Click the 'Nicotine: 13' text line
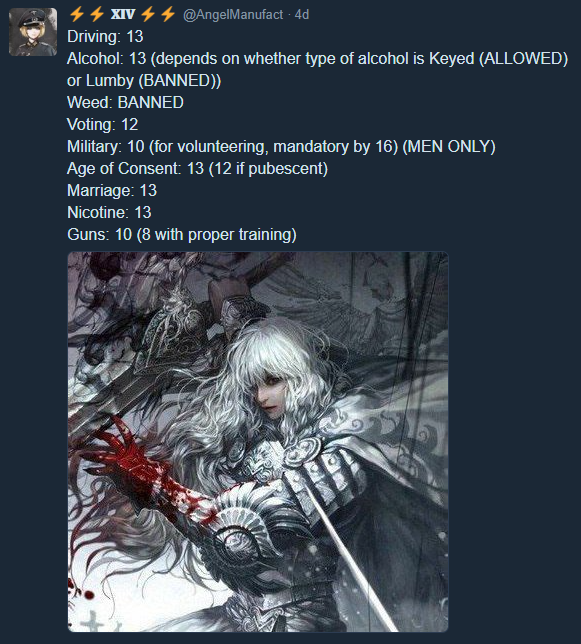This screenshot has width=581, height=644. (109, 212)
